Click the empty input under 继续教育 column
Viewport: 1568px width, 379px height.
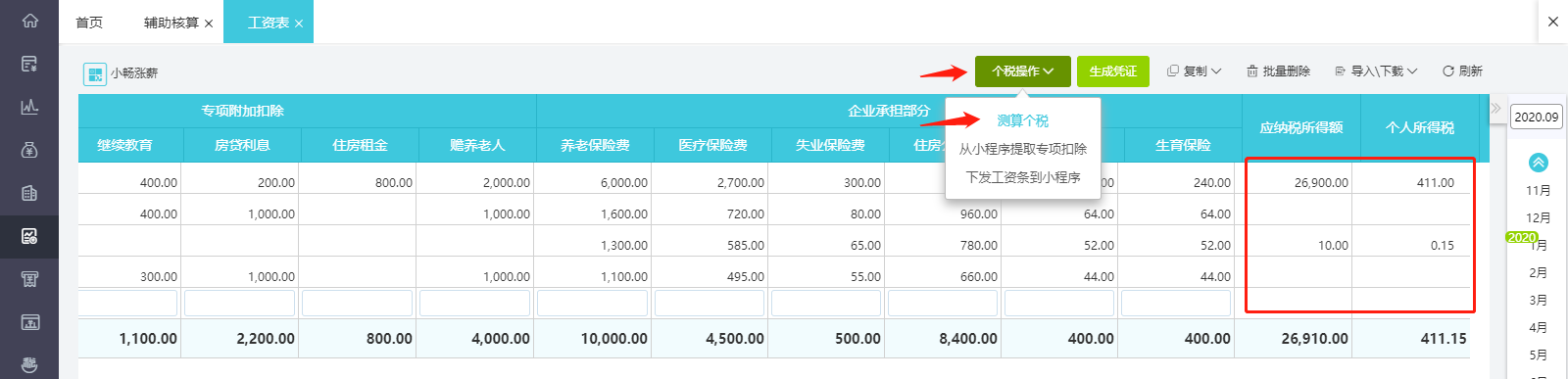127,303
